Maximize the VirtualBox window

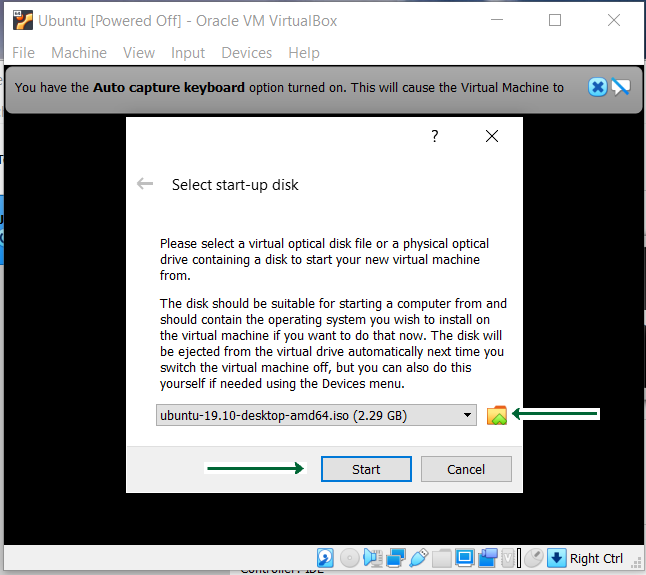555,20
